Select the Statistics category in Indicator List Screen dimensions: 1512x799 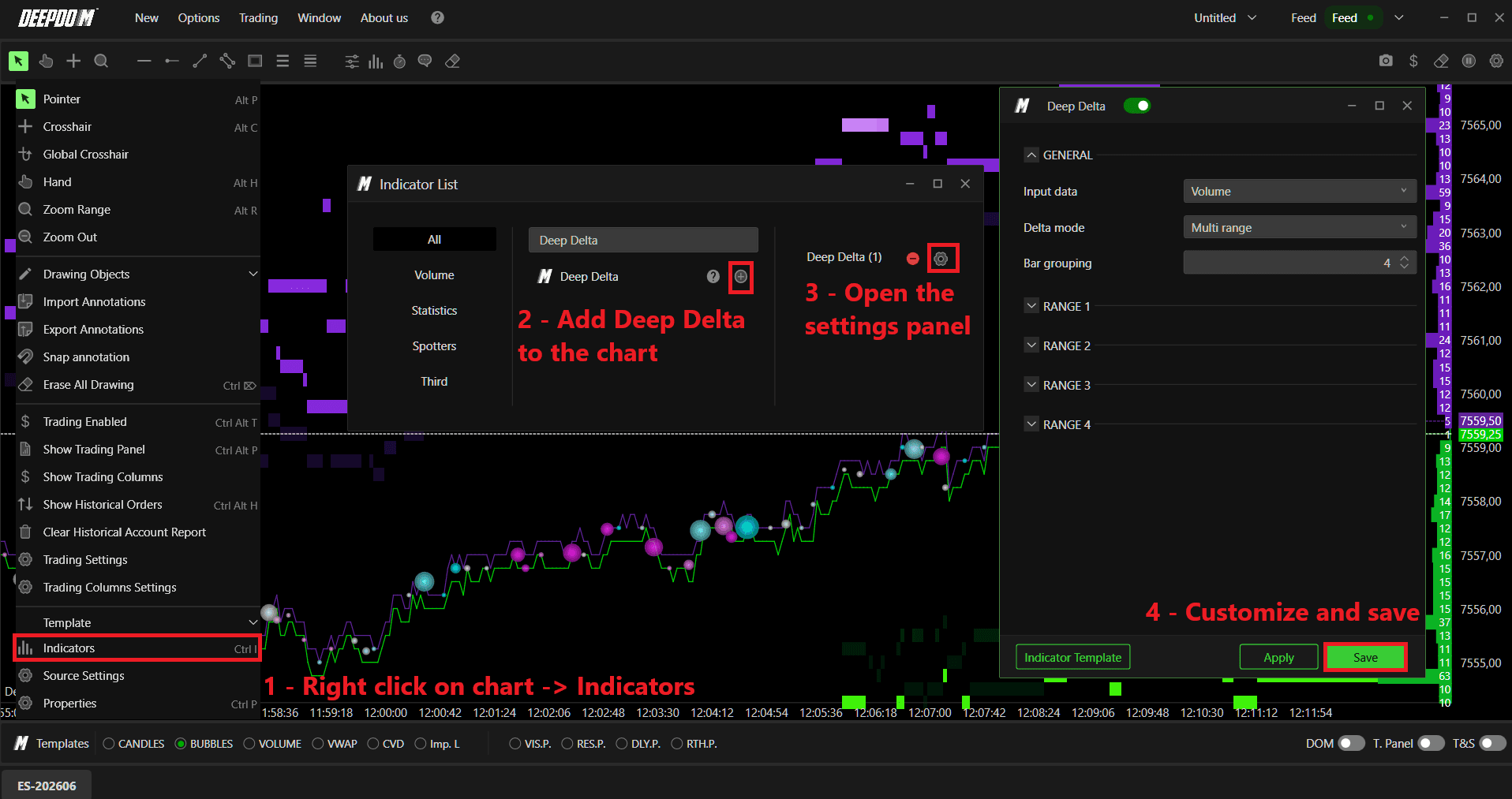[434, 310]
